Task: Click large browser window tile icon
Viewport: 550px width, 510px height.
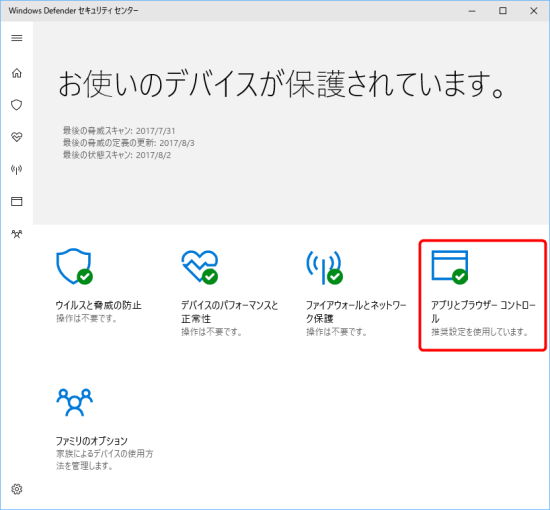Action: (450, 267)
